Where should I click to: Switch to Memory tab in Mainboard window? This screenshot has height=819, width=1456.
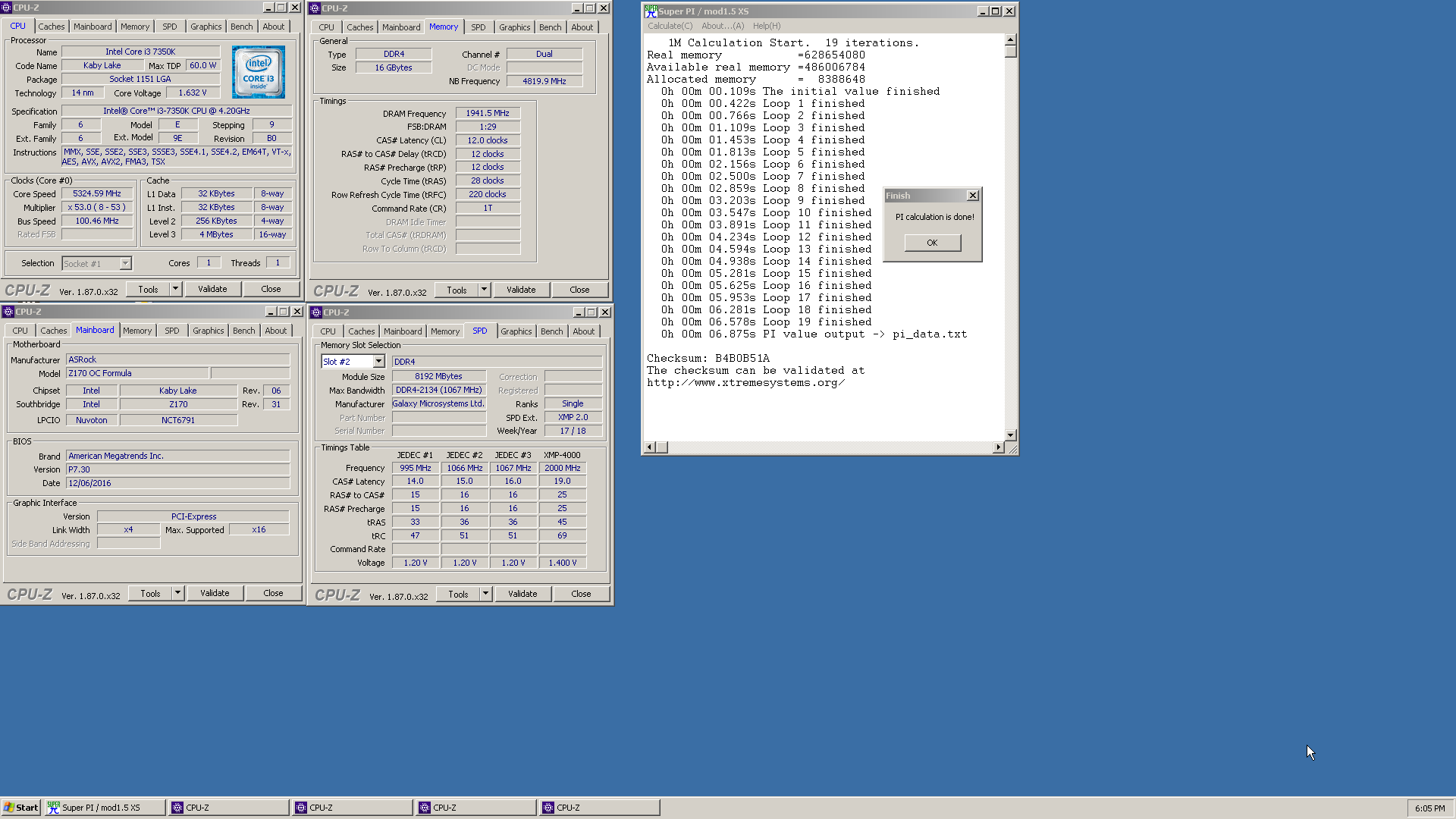pyautogui.click(x=137, y=331)
